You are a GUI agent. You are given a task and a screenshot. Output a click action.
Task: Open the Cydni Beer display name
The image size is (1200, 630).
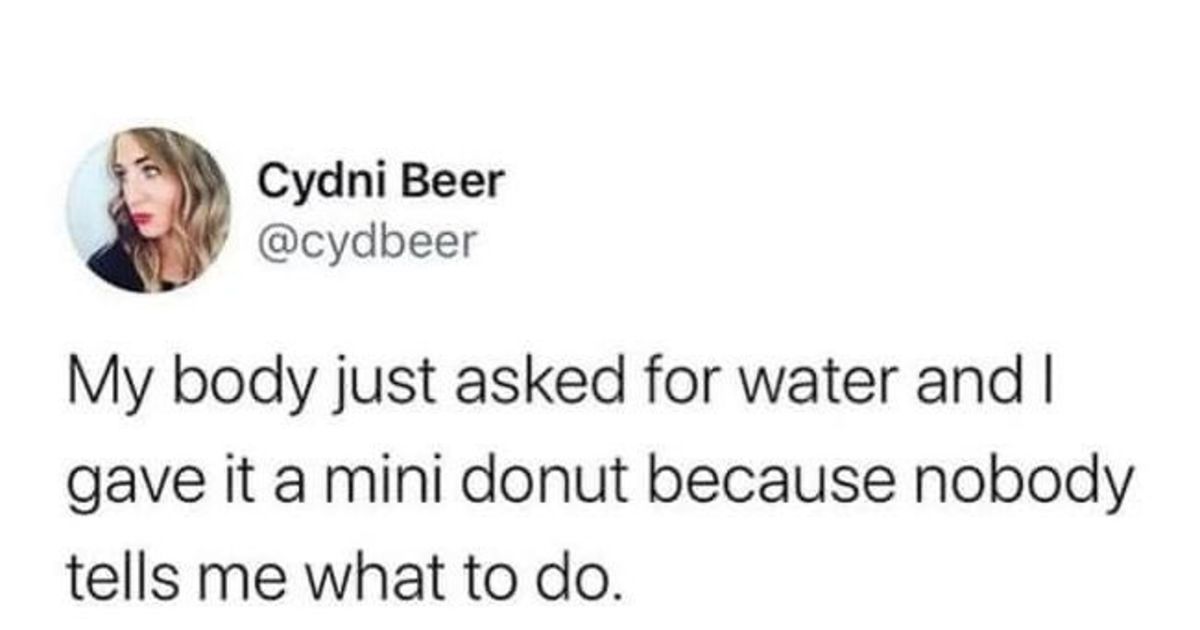[382, 182]
